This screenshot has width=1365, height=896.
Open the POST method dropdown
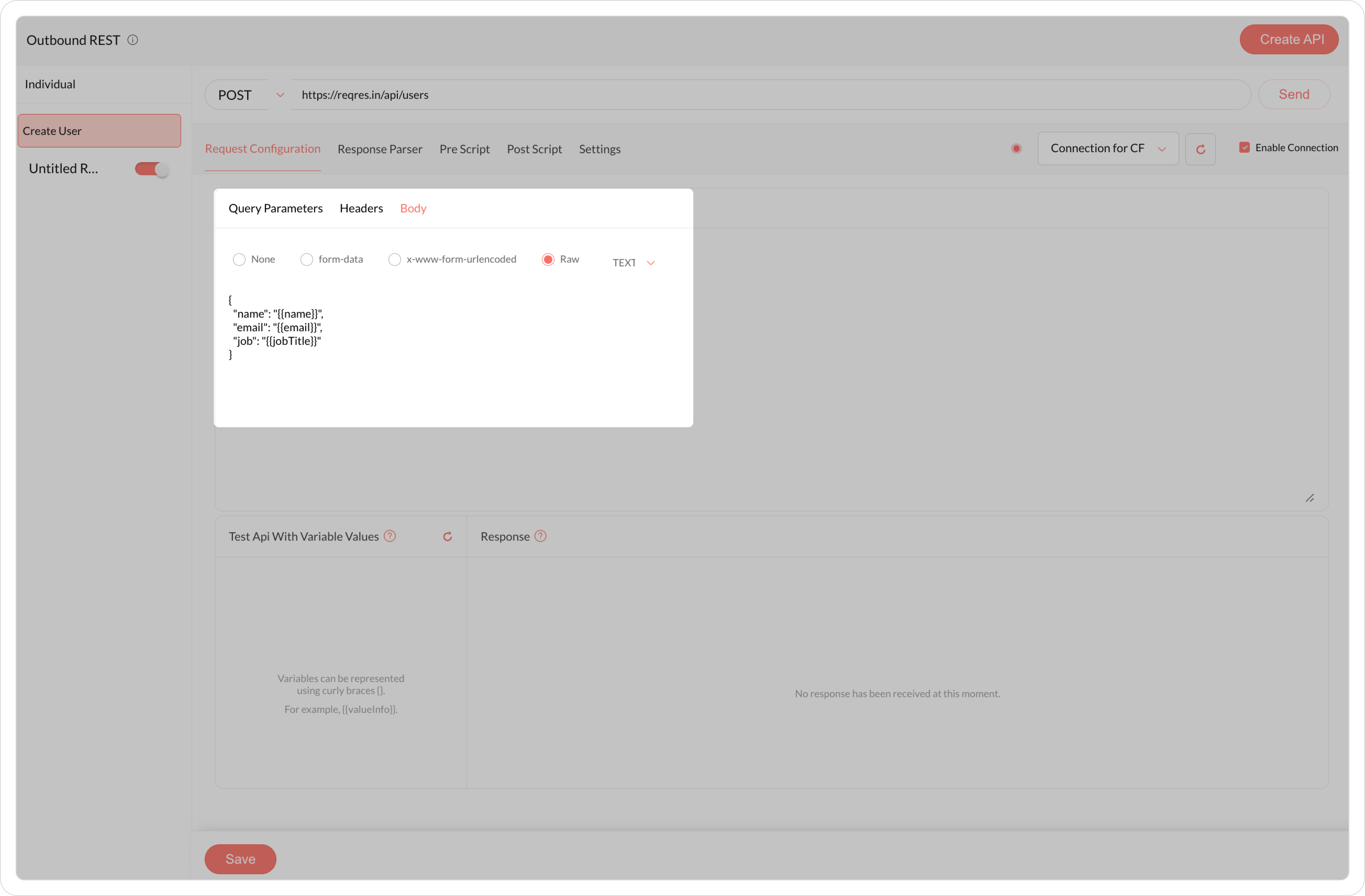(x=250, y=95)
